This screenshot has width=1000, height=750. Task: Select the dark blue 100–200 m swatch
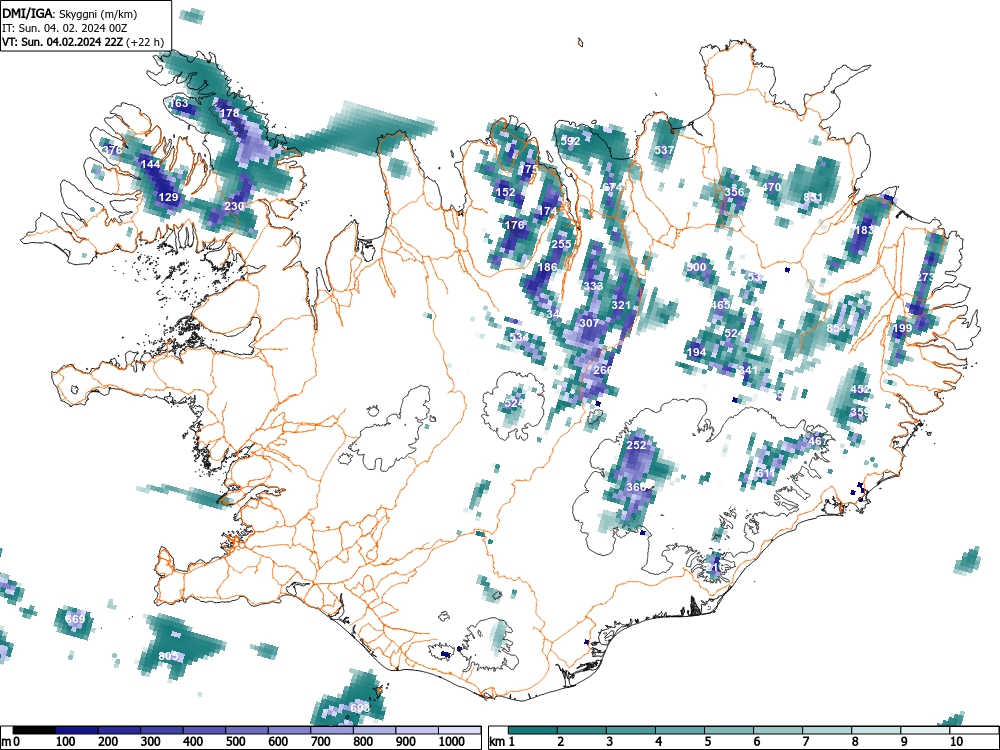[x=77, y=730]
